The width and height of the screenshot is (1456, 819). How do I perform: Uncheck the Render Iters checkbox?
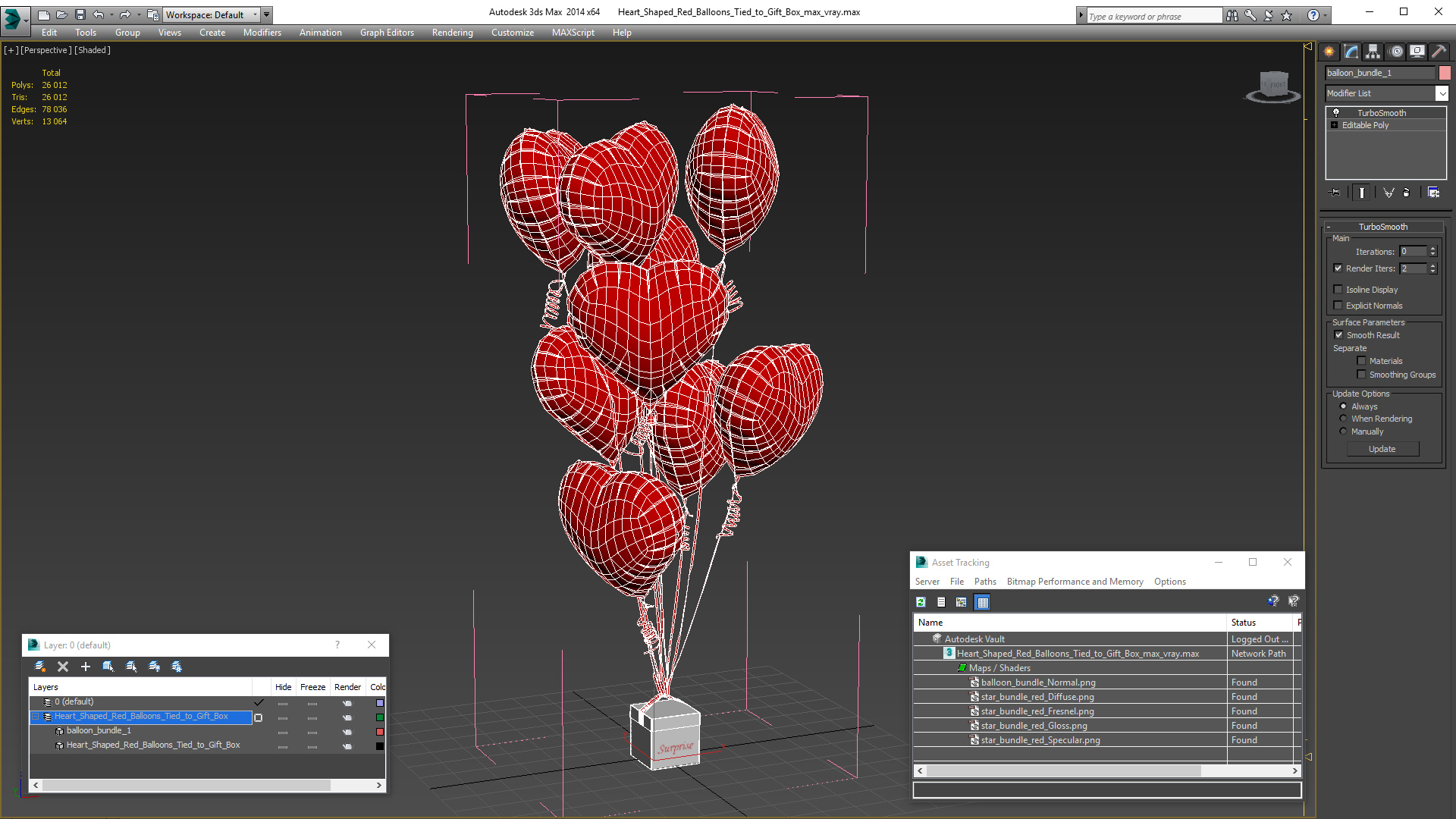coord(1338,268)
